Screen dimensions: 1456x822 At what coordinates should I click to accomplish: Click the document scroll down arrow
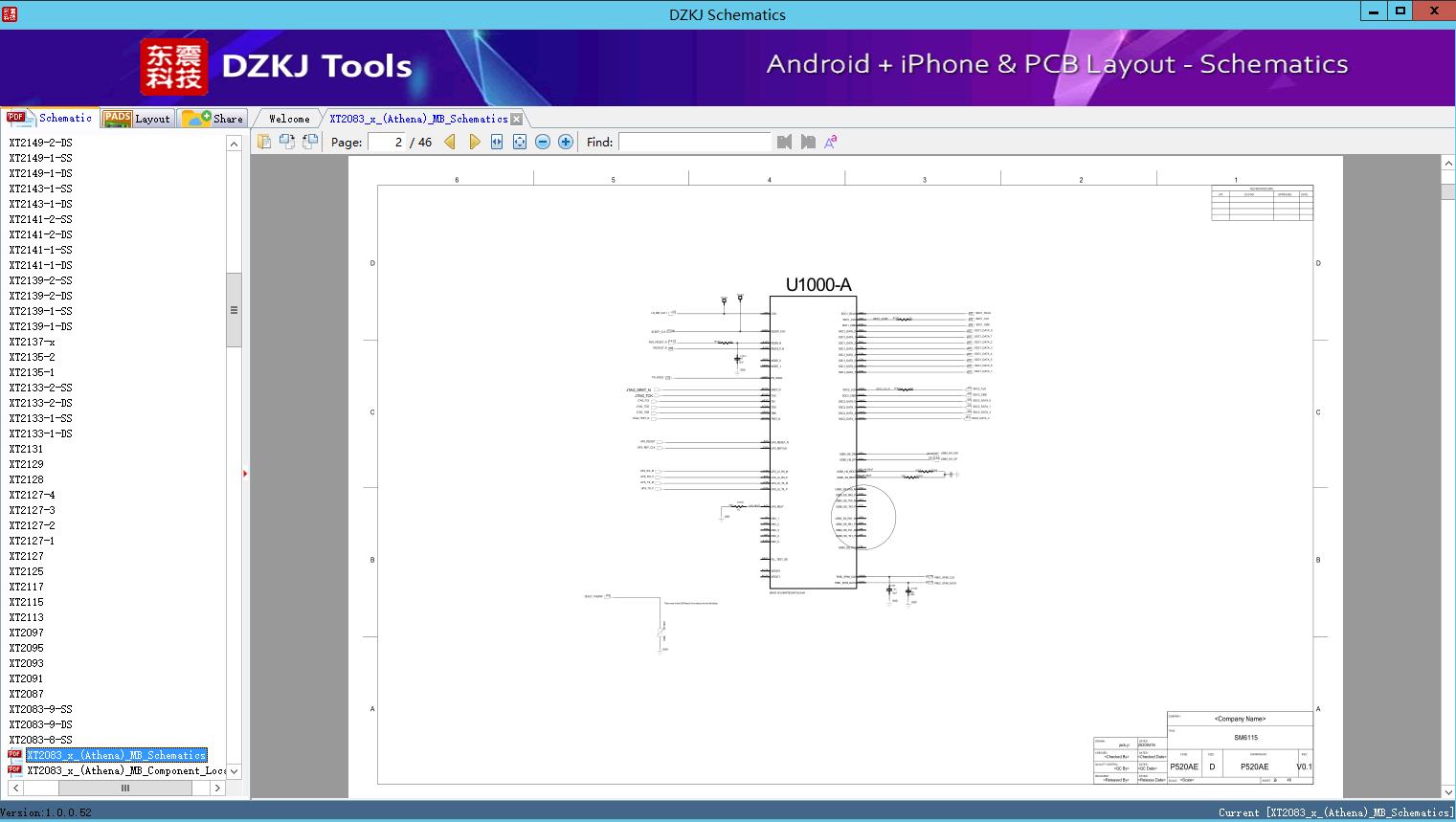[1447, 791]
